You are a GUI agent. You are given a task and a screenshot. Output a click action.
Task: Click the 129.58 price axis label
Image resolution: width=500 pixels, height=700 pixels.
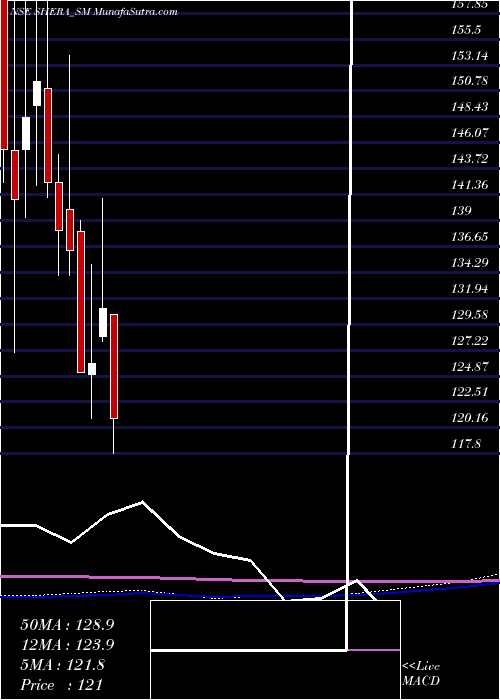click(x=470, y=314)
